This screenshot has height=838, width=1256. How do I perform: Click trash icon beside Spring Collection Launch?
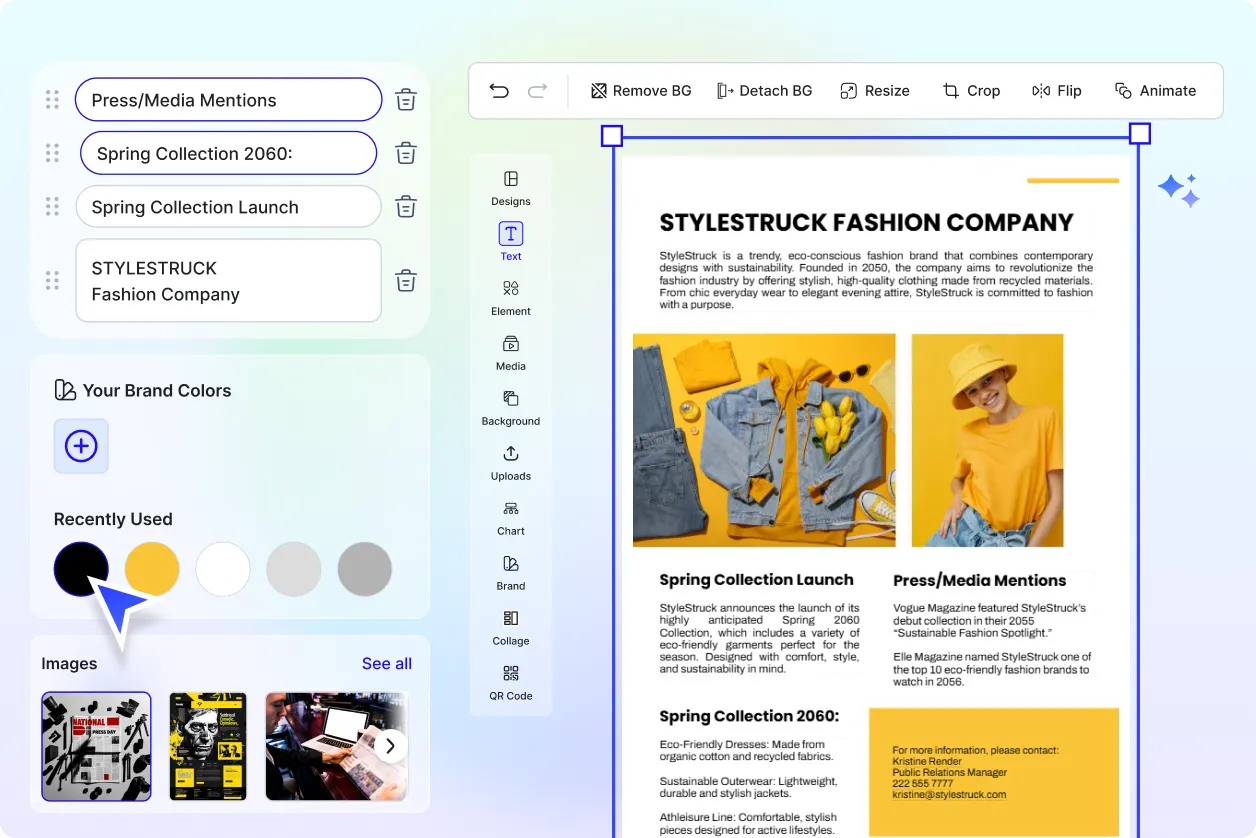tap(405, 207)
